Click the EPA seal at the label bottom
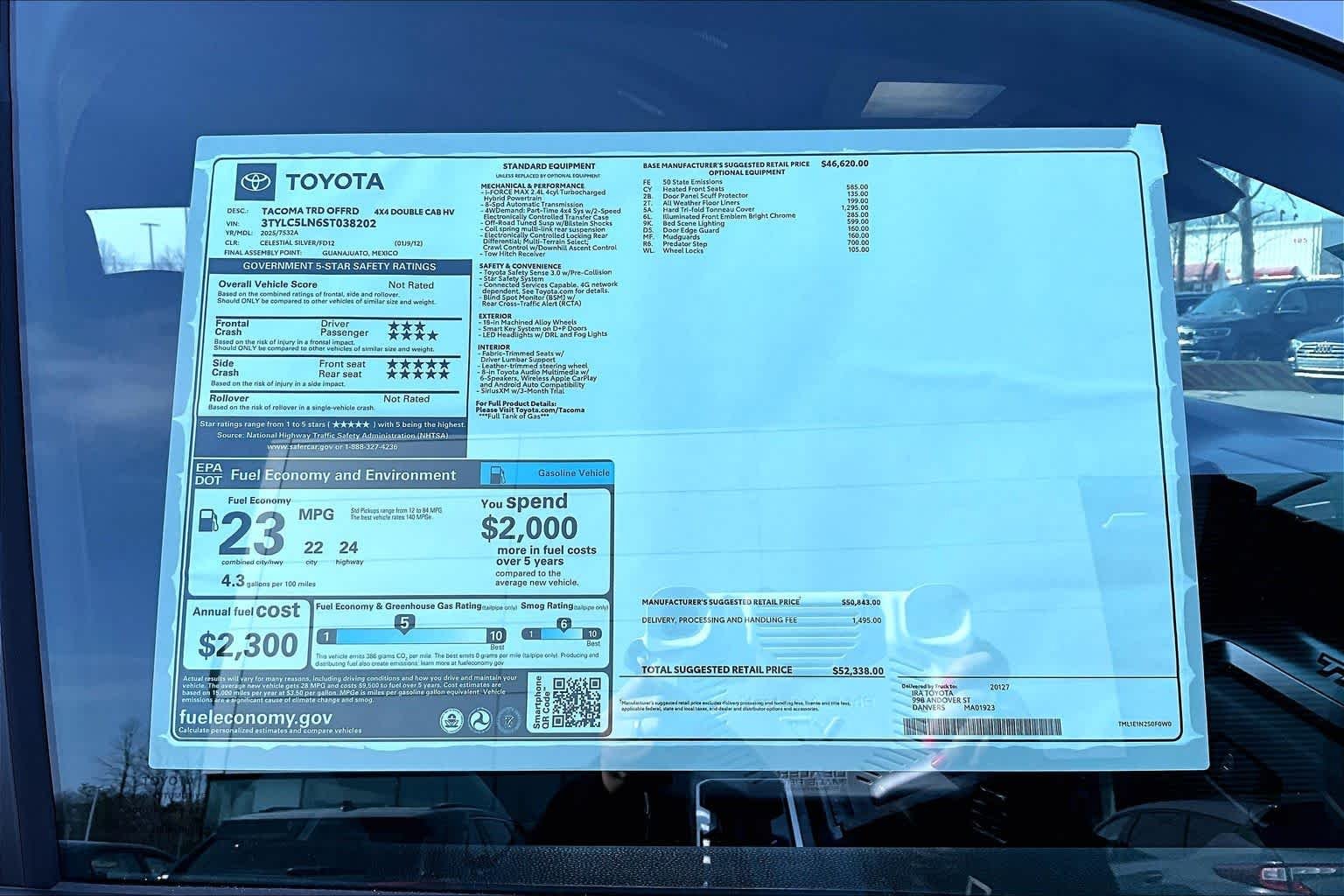The width and height of the screenshot is (1344, 896). click(x=449, y=720)
